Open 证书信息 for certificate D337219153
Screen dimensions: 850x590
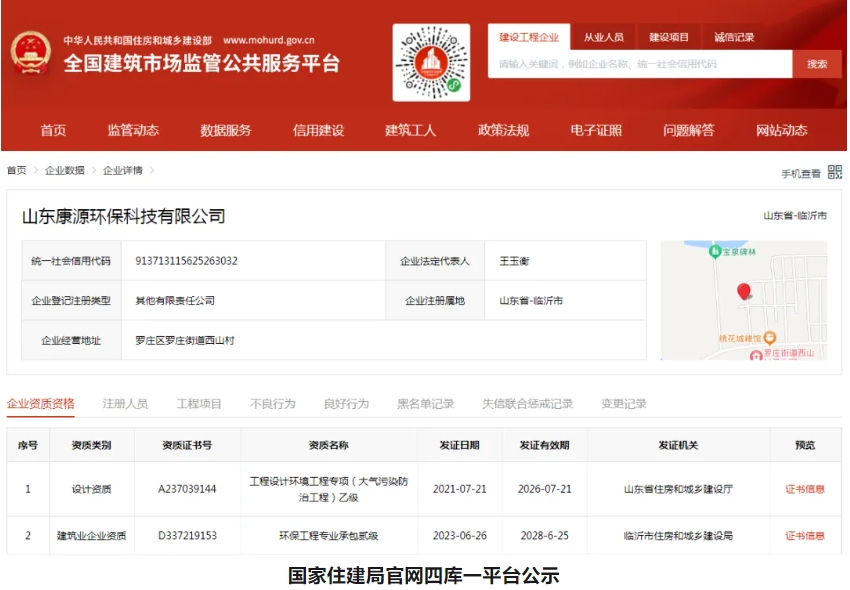(805, 536)
